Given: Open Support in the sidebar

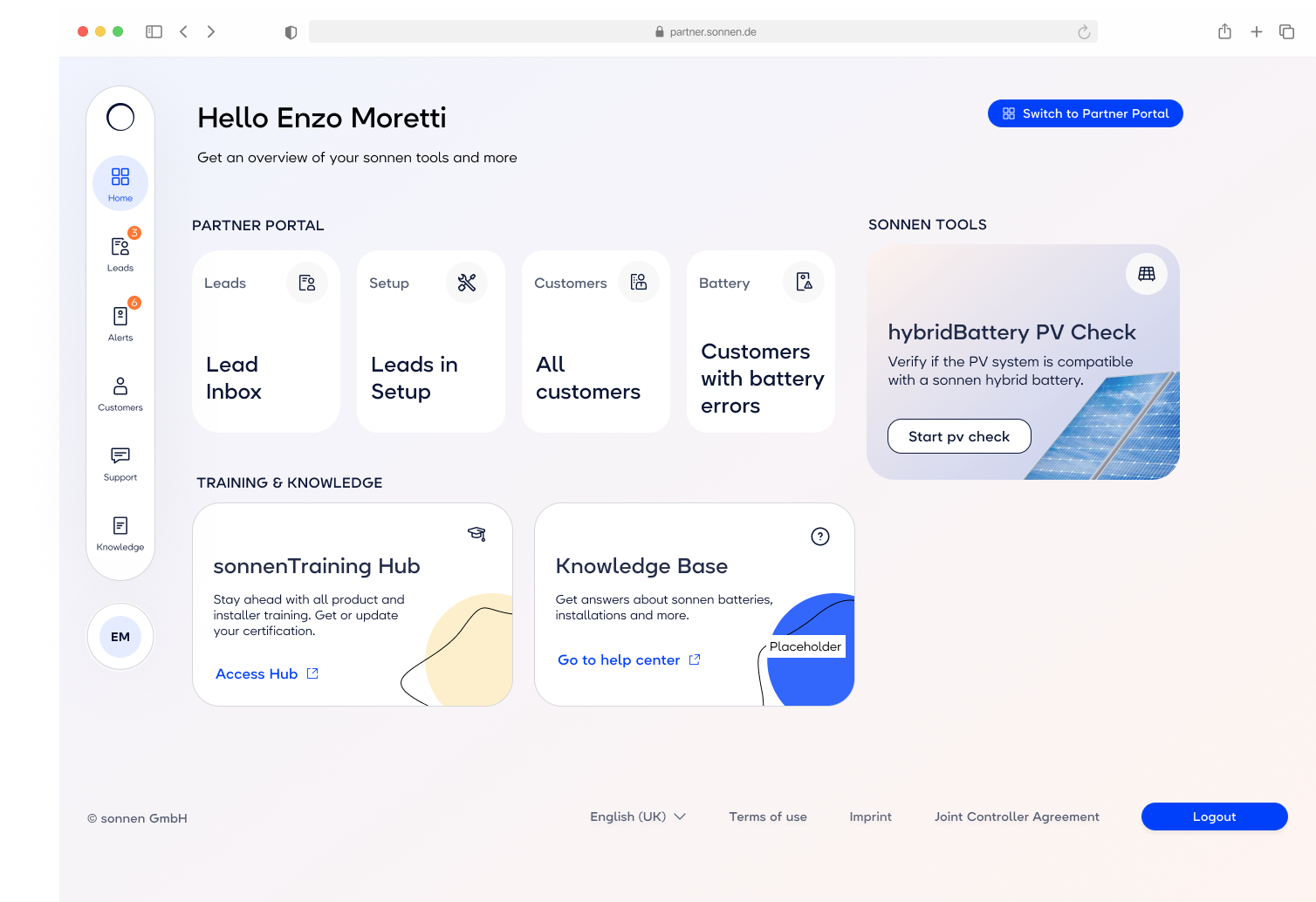Looking at the screenshot, I should point(120,463).
